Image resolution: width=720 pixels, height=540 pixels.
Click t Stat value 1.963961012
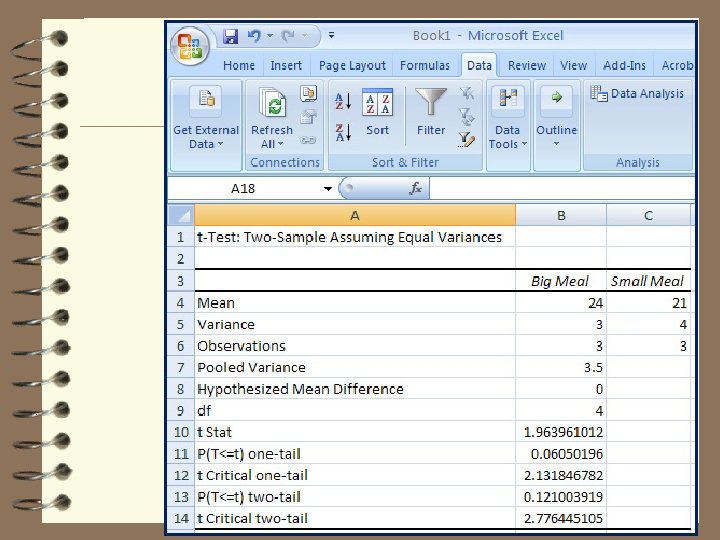click(561, 432)
